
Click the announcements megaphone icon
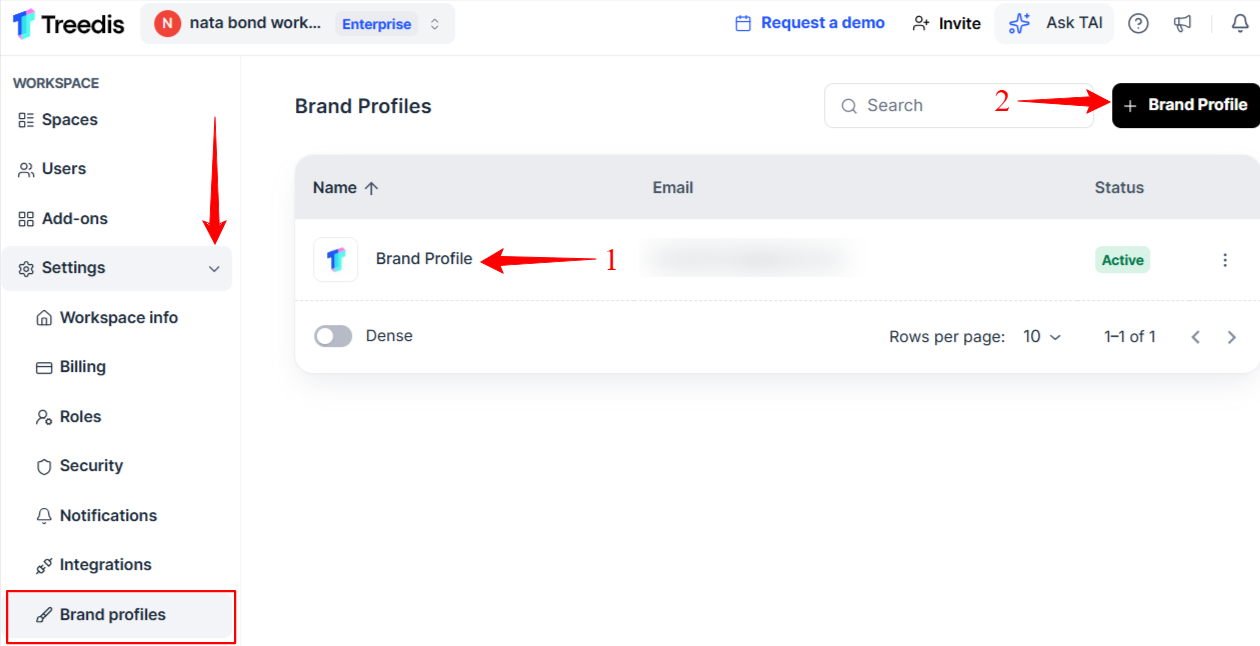tap(1183, 23)
